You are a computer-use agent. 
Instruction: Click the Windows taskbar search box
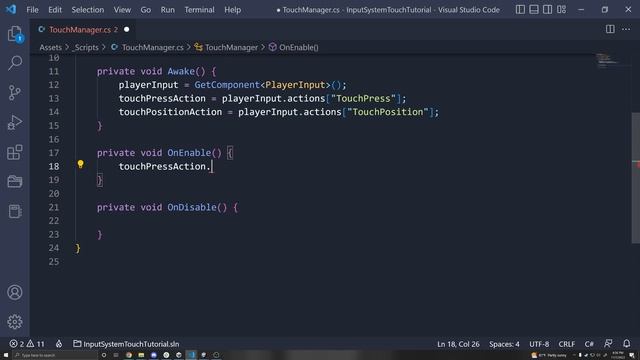(55, 355)
